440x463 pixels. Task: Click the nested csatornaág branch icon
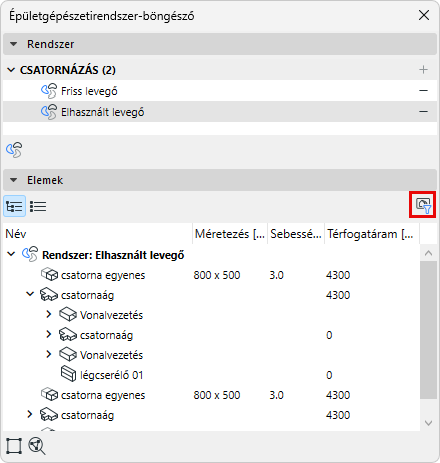pos(68,335)
